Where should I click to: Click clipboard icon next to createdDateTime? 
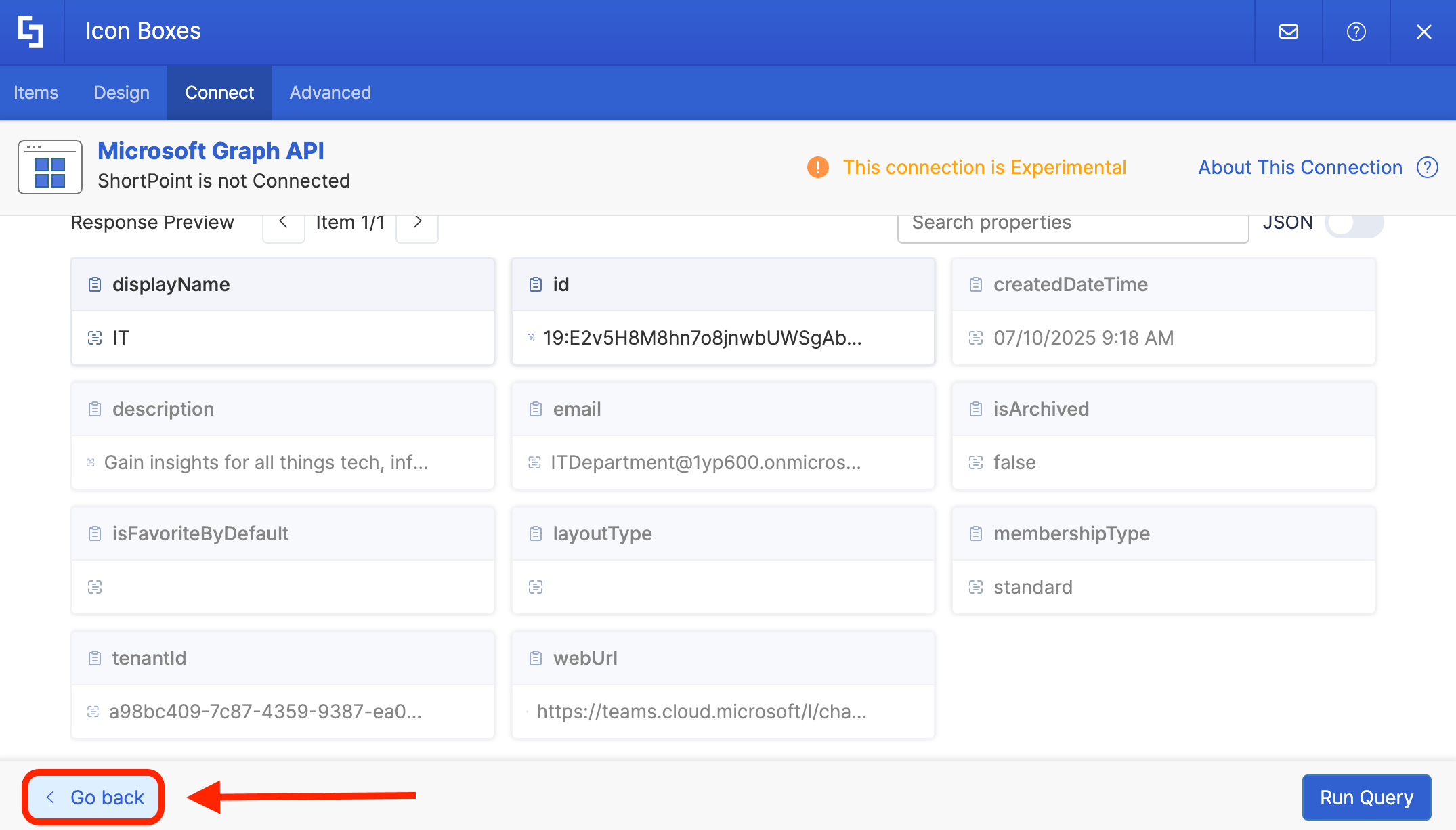pyautogui.click(x=976, y=284)
